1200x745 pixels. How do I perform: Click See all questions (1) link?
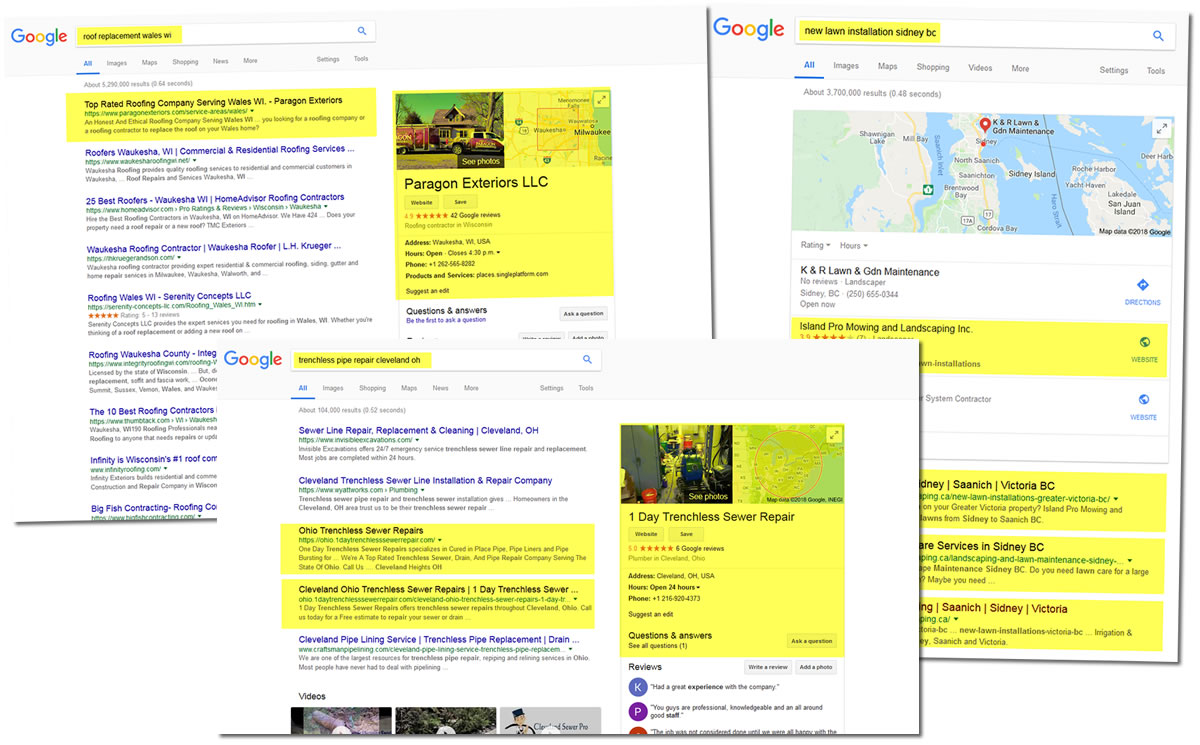[657, 646]
